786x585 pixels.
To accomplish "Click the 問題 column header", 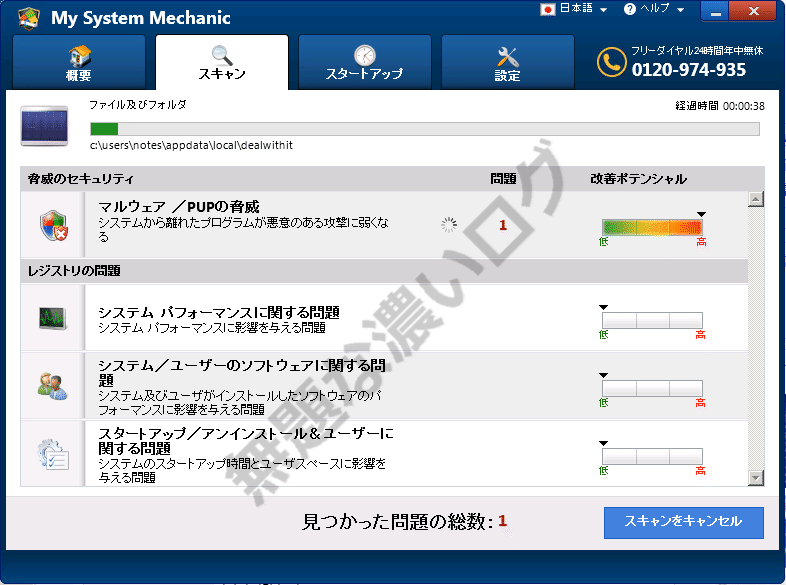I will coord(503,178).
